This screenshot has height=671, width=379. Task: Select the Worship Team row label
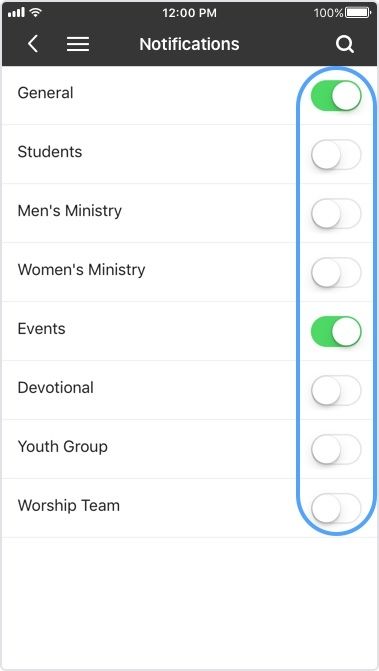69,505
